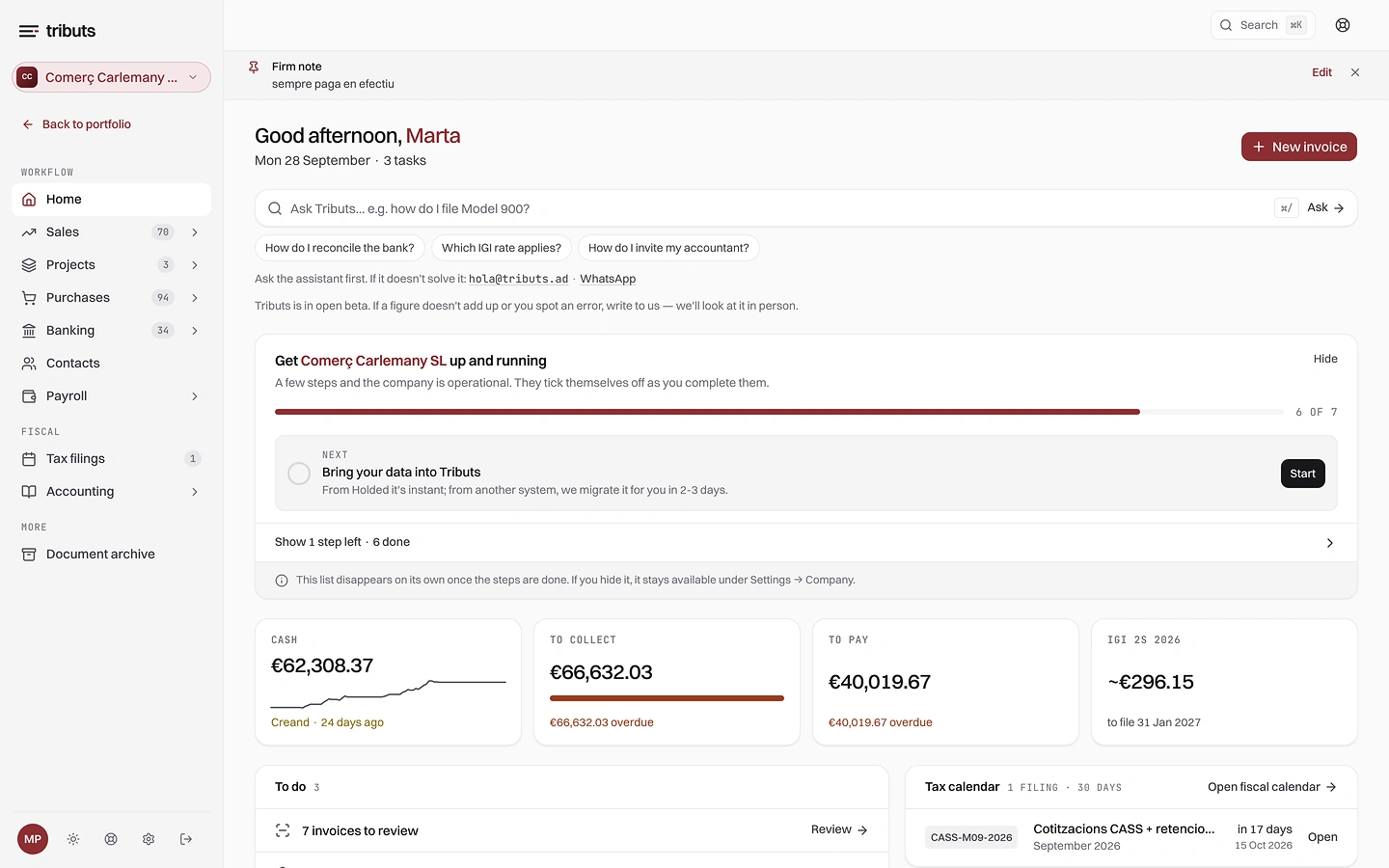Click the MP user avatar
The width and height of the screenshot is (1389, 868).
33,839
